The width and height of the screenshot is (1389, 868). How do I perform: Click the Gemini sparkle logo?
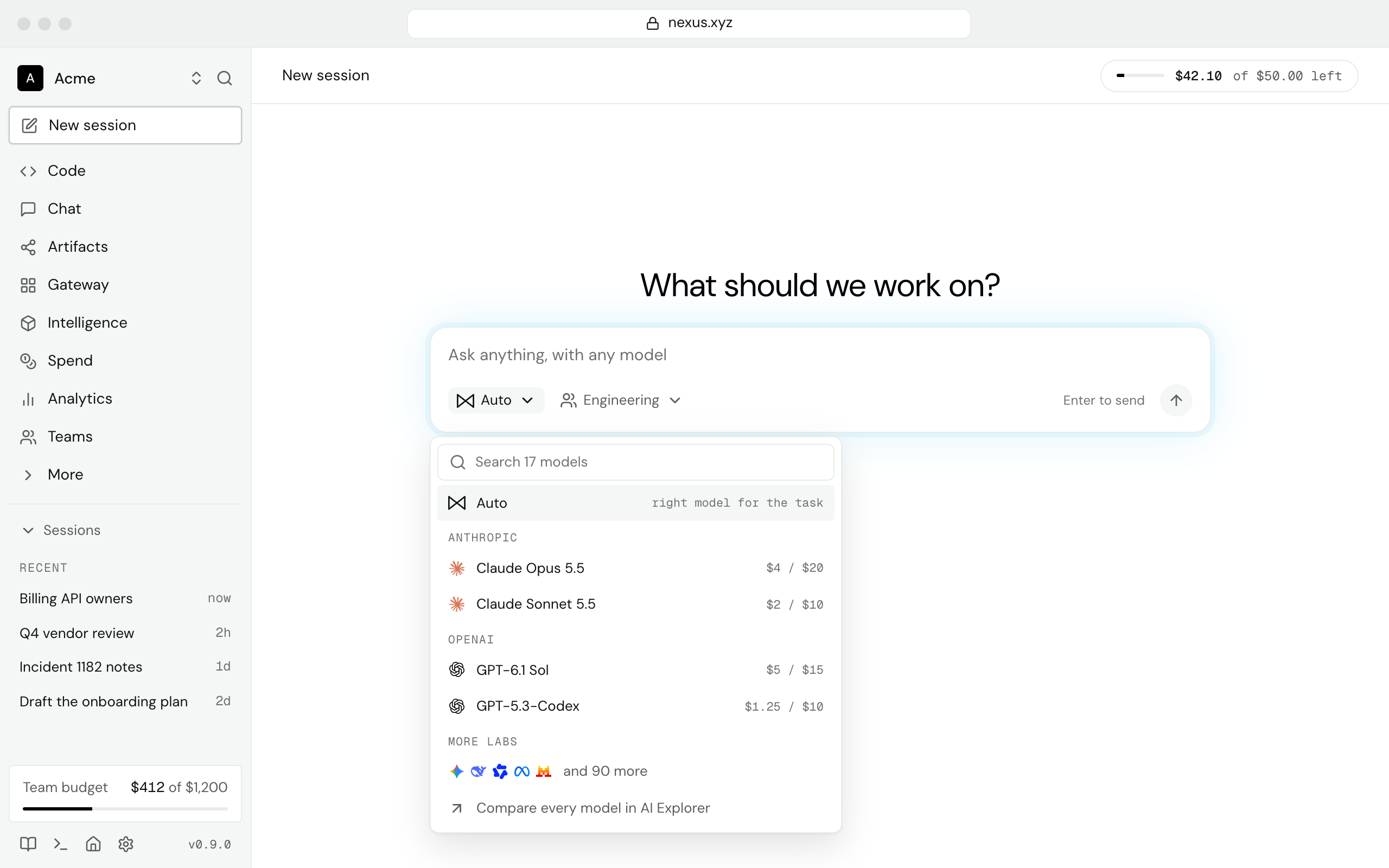(456, 771)
